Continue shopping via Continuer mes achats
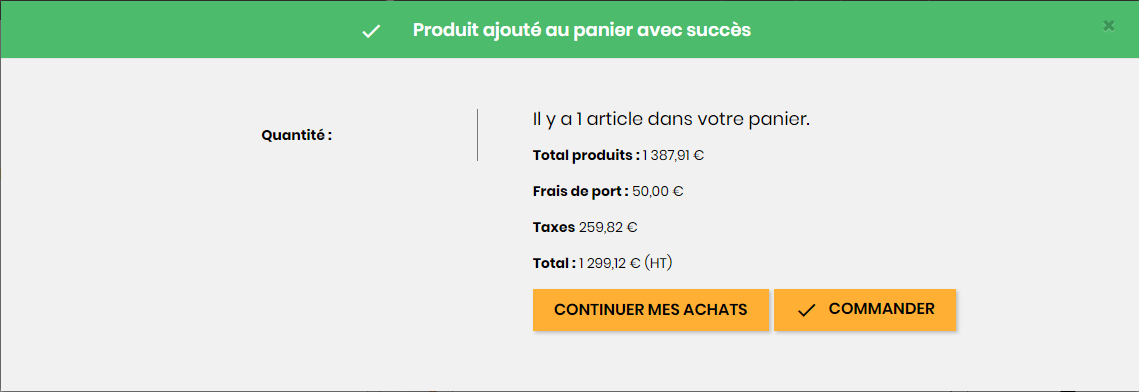The height and width of the screenshot is (392, 1139). pos(651,310)
